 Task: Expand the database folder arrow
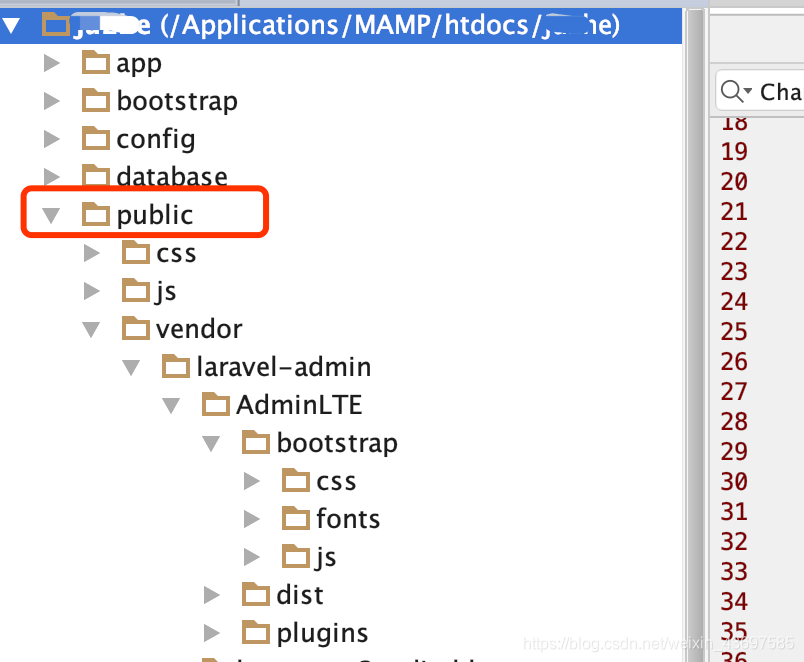(x=51, y=176)
